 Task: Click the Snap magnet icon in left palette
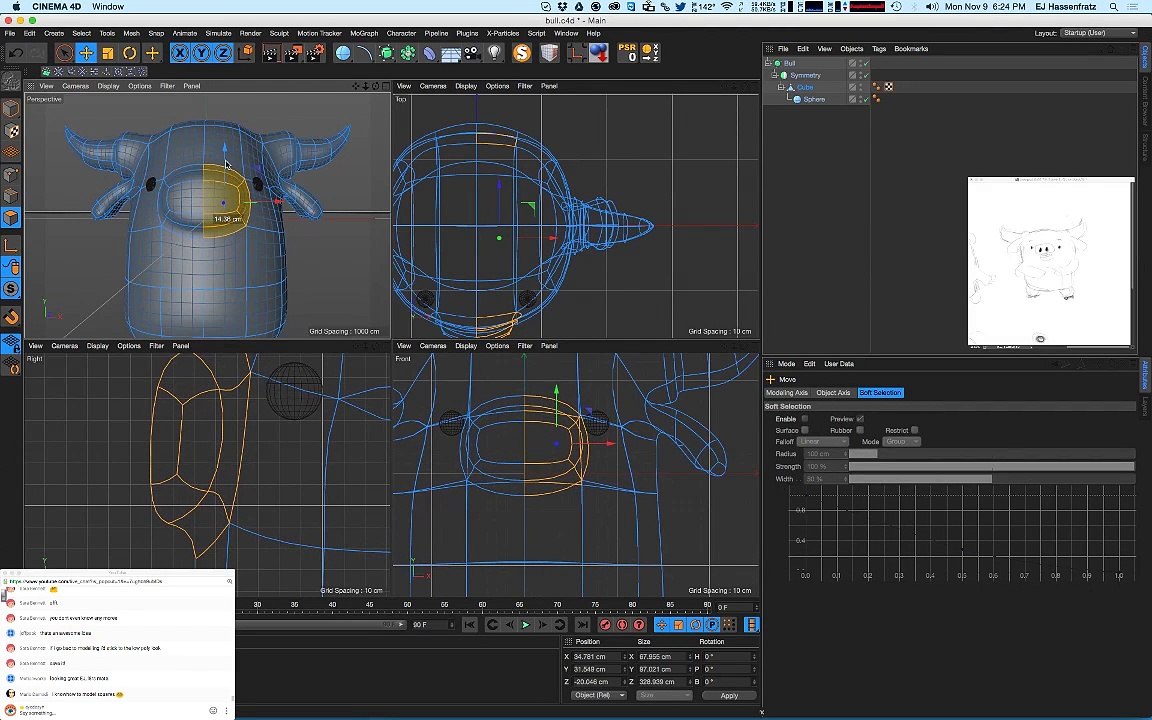pyautogui.click(x=11, y=317)
